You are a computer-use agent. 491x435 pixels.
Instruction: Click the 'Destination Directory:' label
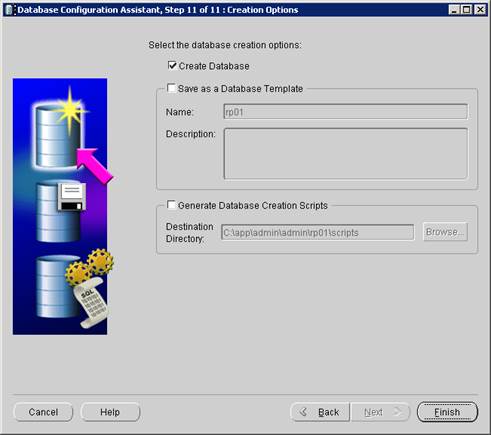click(190, 233)
